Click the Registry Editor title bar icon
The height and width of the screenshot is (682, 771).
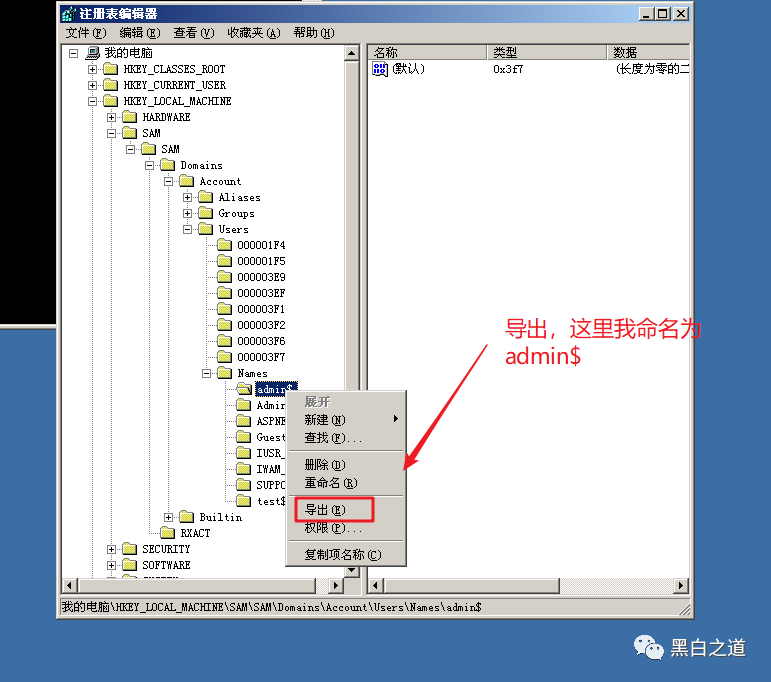tap(69, 14)
